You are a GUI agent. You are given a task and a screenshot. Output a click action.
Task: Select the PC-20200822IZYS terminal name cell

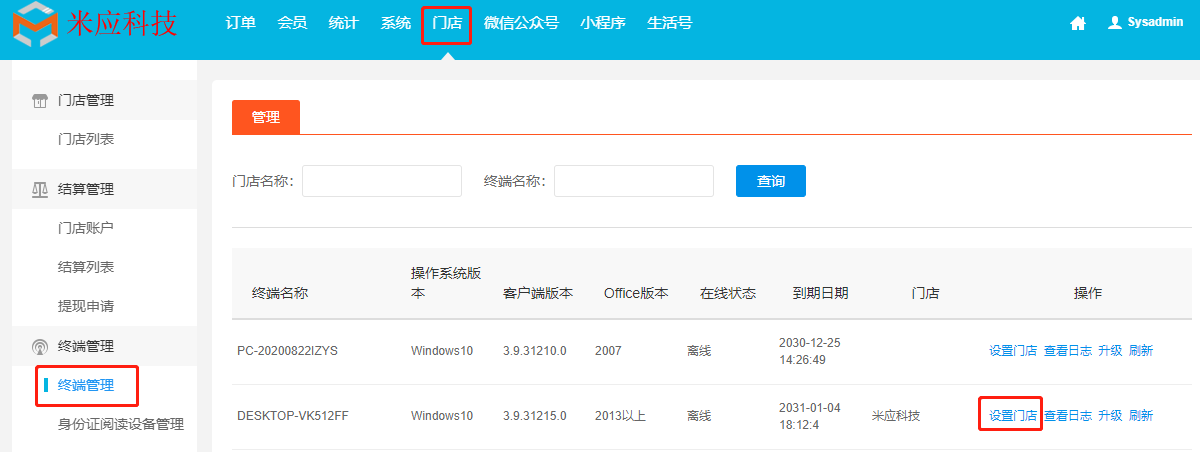pos(287,351)
